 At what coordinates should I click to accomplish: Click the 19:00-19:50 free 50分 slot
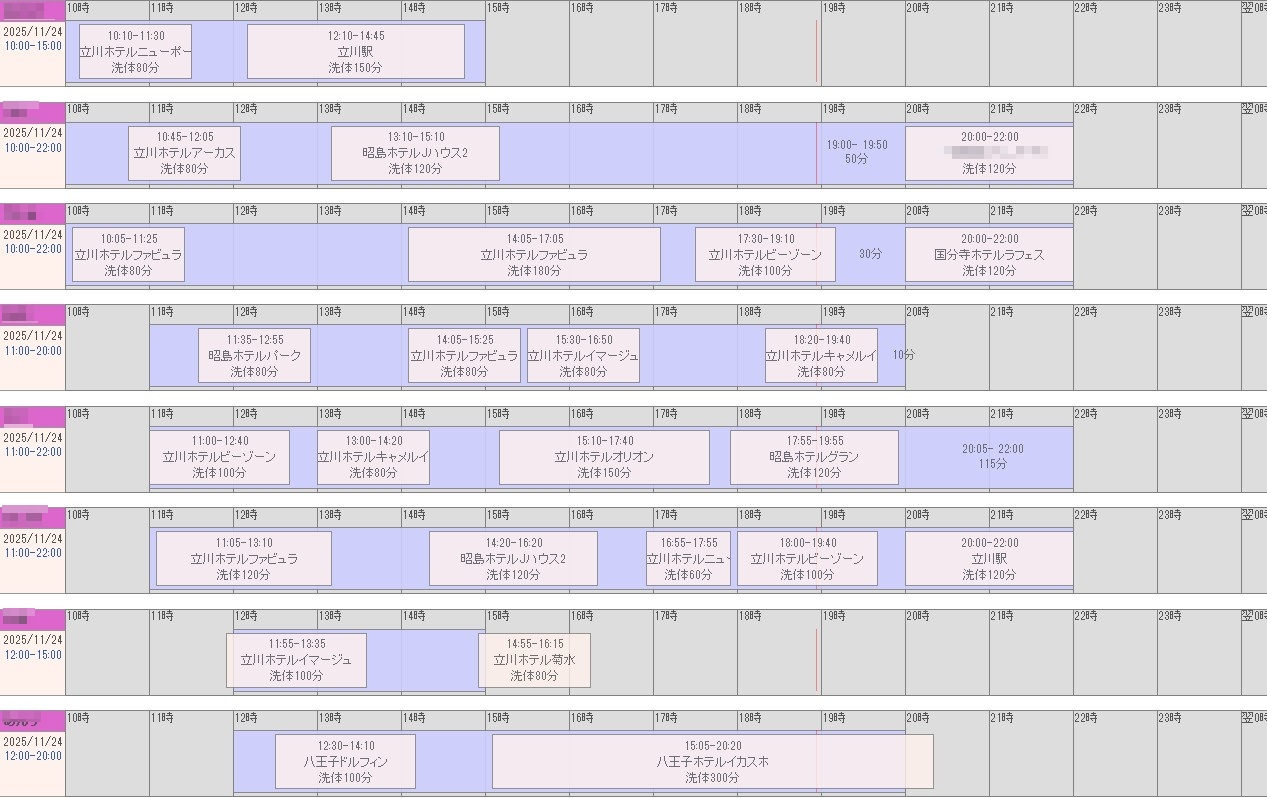pos(856,152)
